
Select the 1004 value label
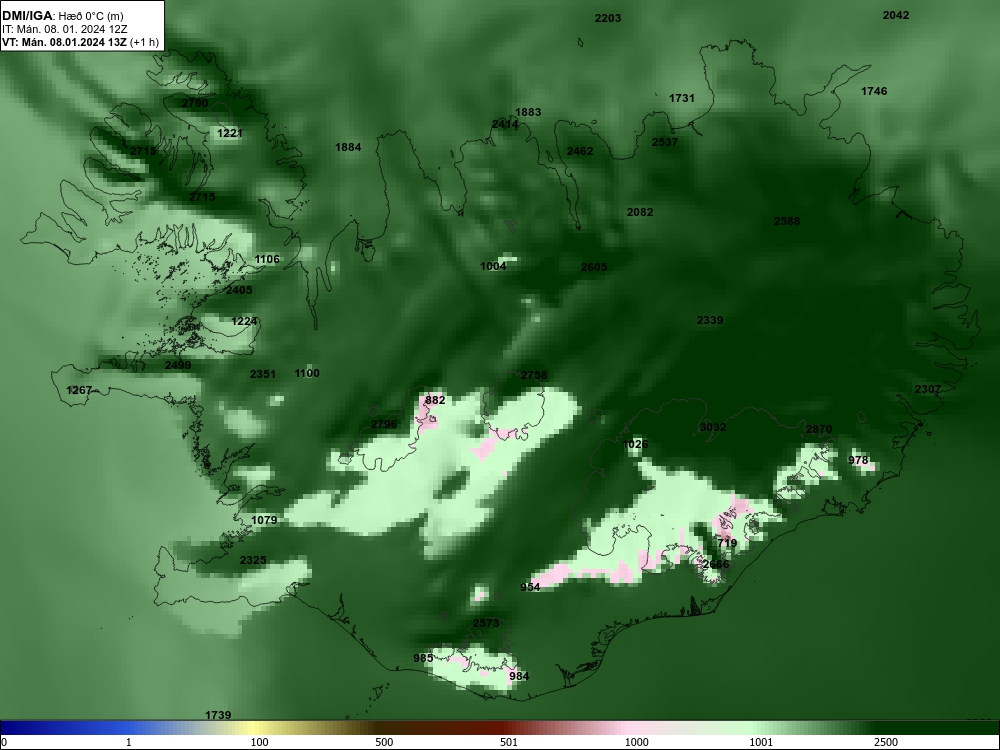(x=493, y=267)
